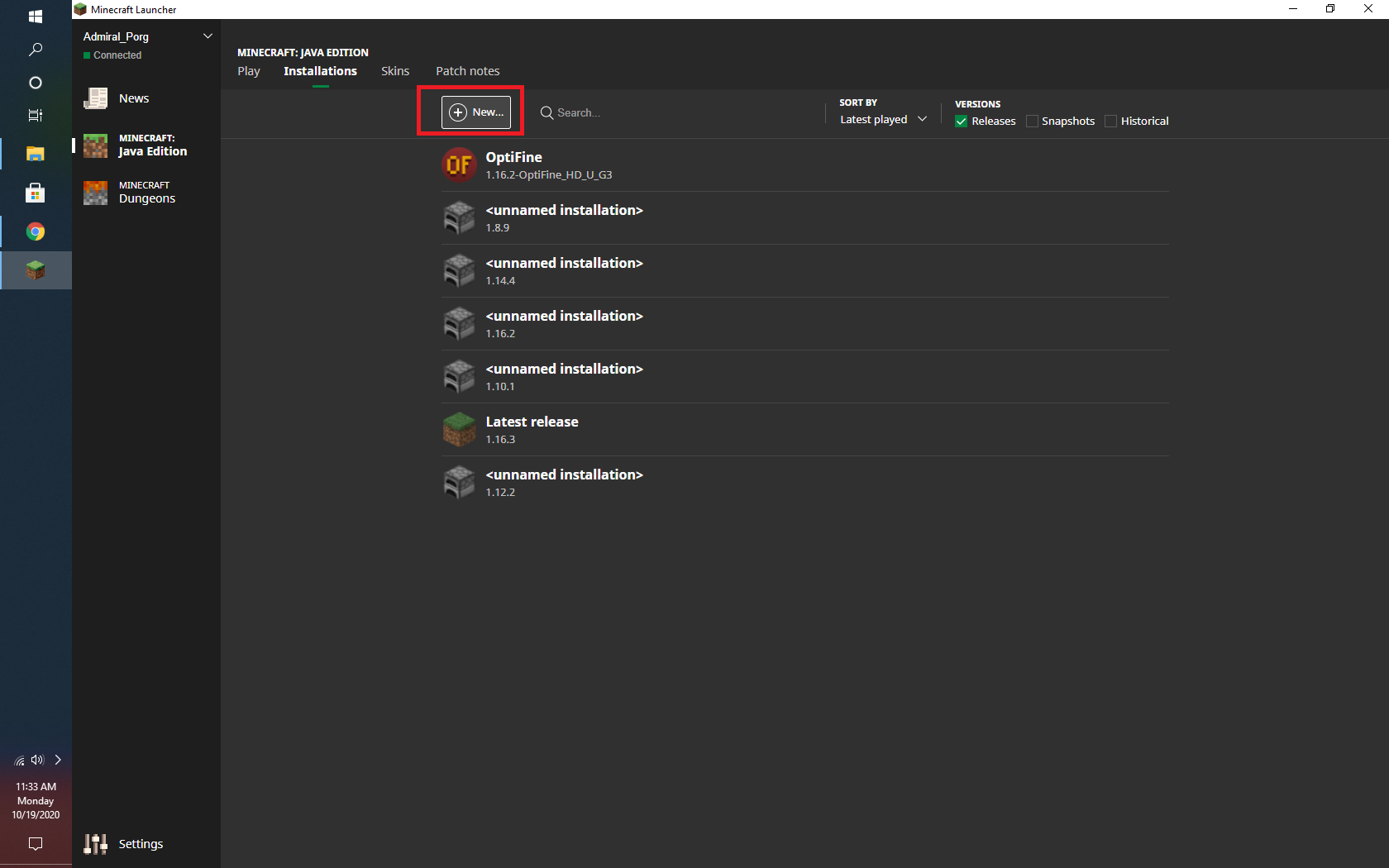Click the News newspaper icon
Image resolution: width=1389 pixels, height=868 pixels.
95,98
